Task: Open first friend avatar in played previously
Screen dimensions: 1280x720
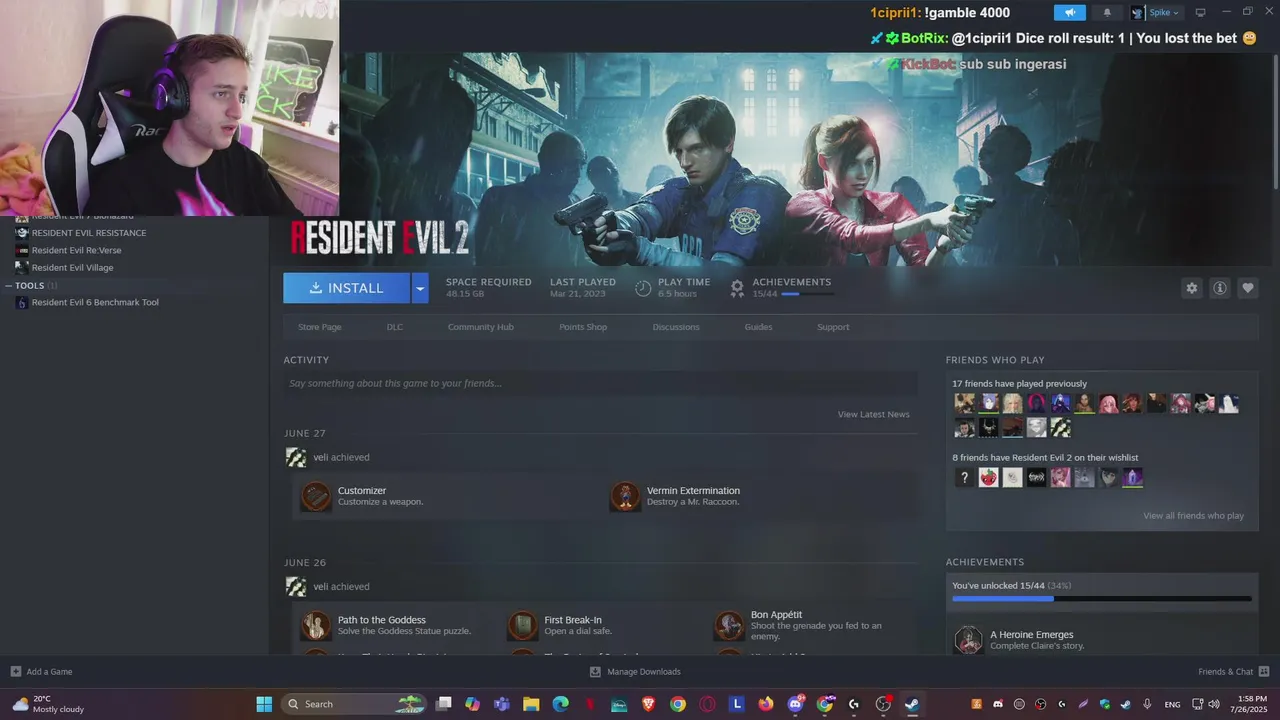Action: [x=964, y=403]
